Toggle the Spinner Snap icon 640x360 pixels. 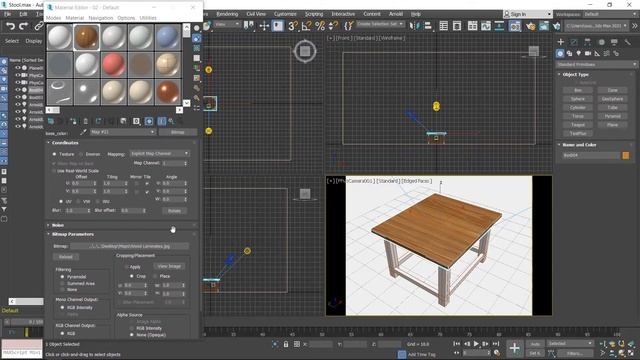pyautogui.click(x=333, y=26)
